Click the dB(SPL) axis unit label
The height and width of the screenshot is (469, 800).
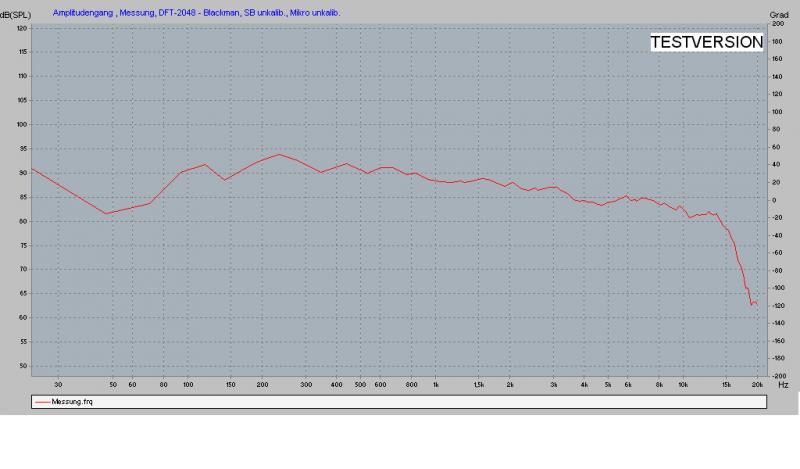(15, 15)
